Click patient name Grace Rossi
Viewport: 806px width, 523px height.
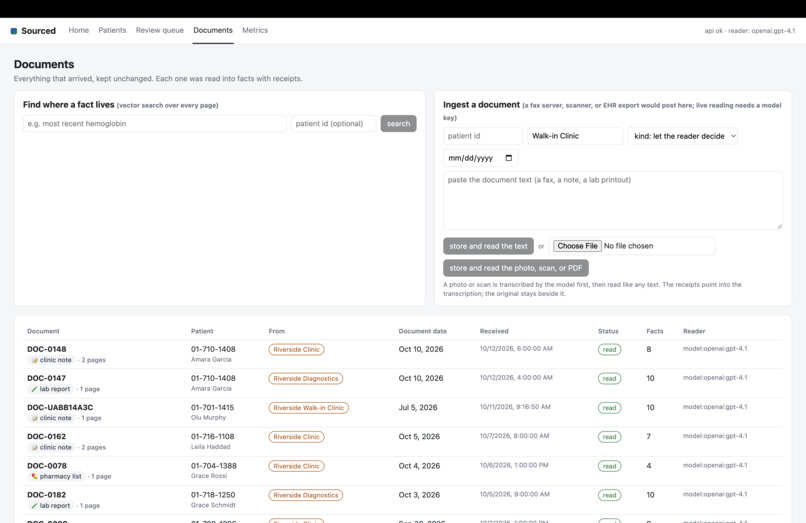click(x=209, y=476)
